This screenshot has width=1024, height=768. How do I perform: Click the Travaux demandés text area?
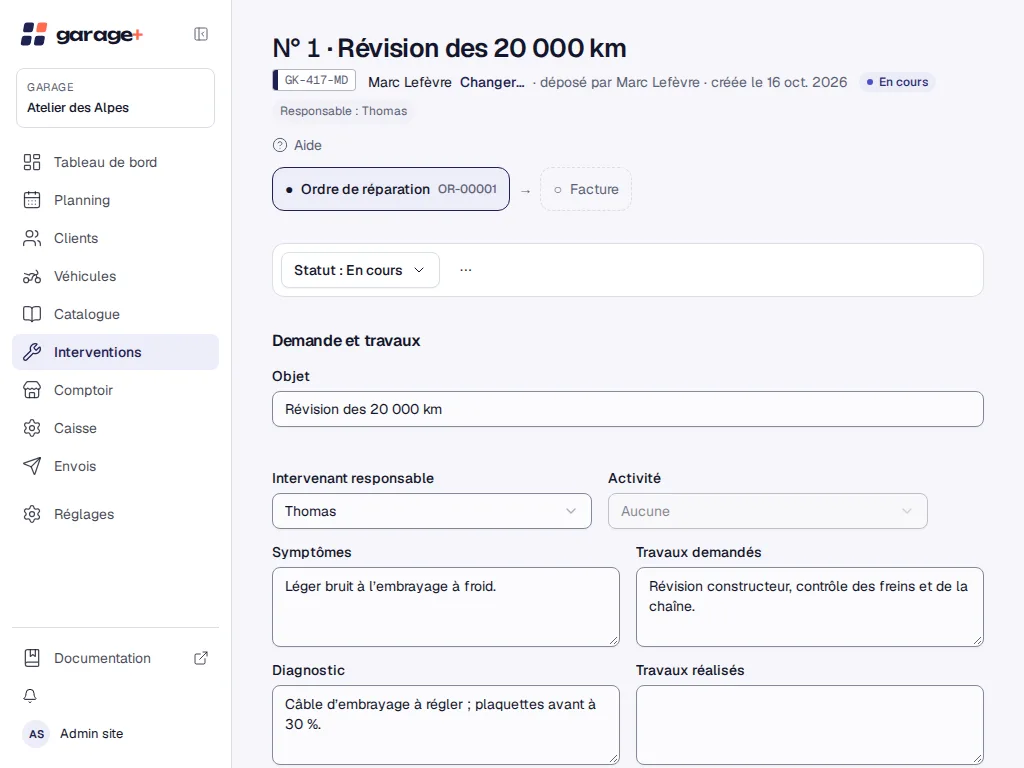[810, 607]
